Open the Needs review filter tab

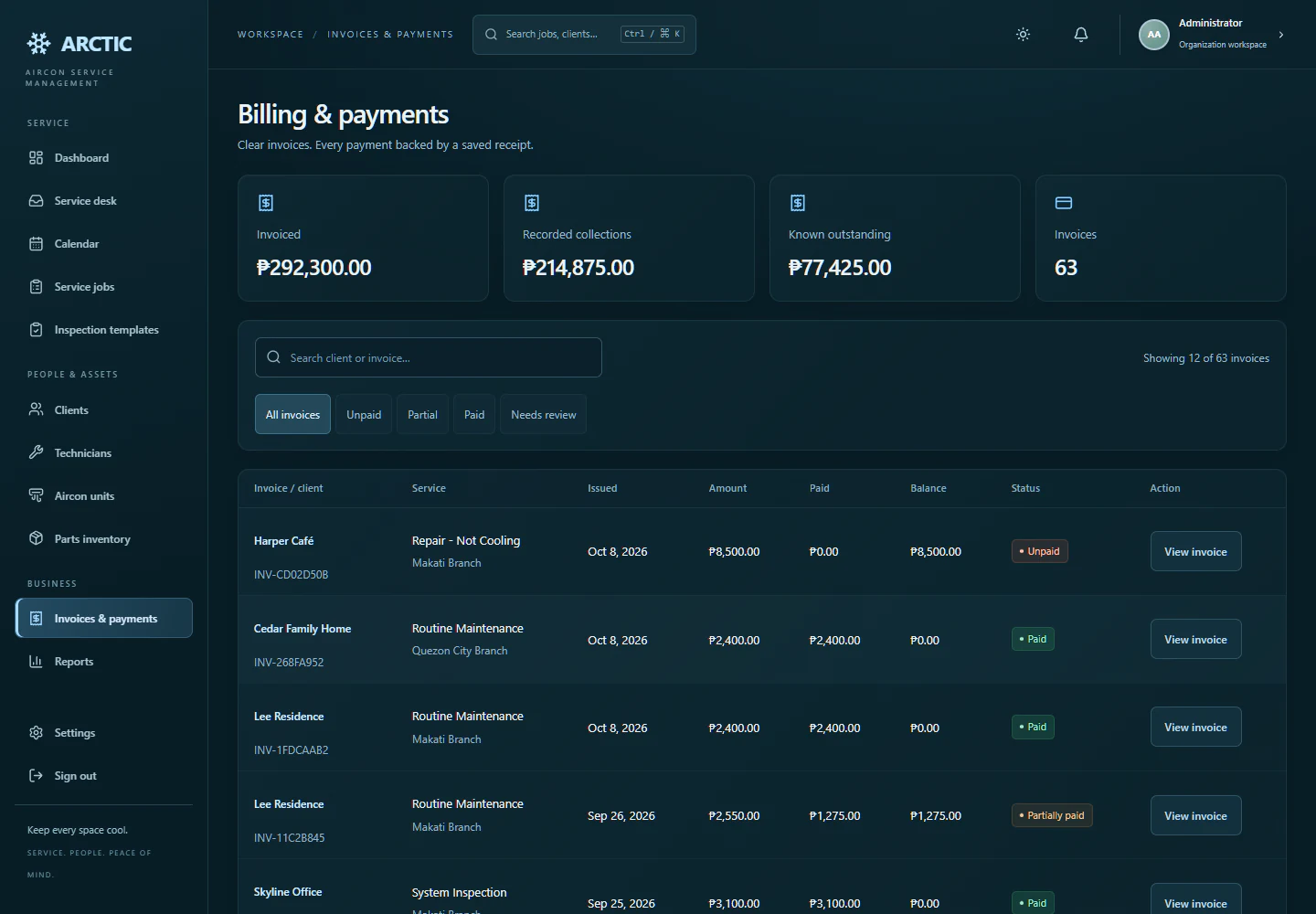(544, 414)
